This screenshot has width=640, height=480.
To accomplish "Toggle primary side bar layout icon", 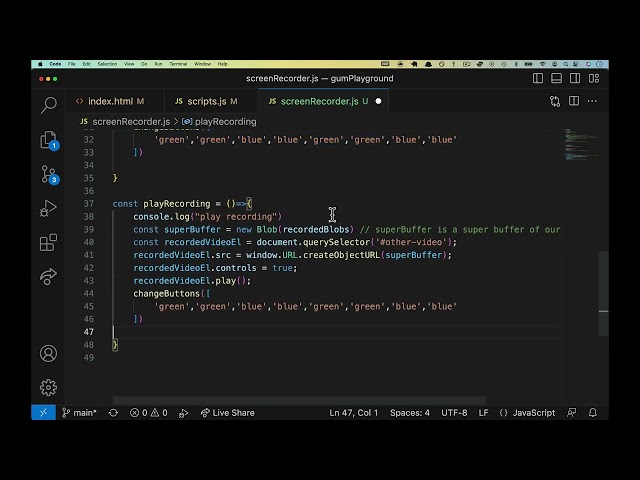I will click(538, 78).
